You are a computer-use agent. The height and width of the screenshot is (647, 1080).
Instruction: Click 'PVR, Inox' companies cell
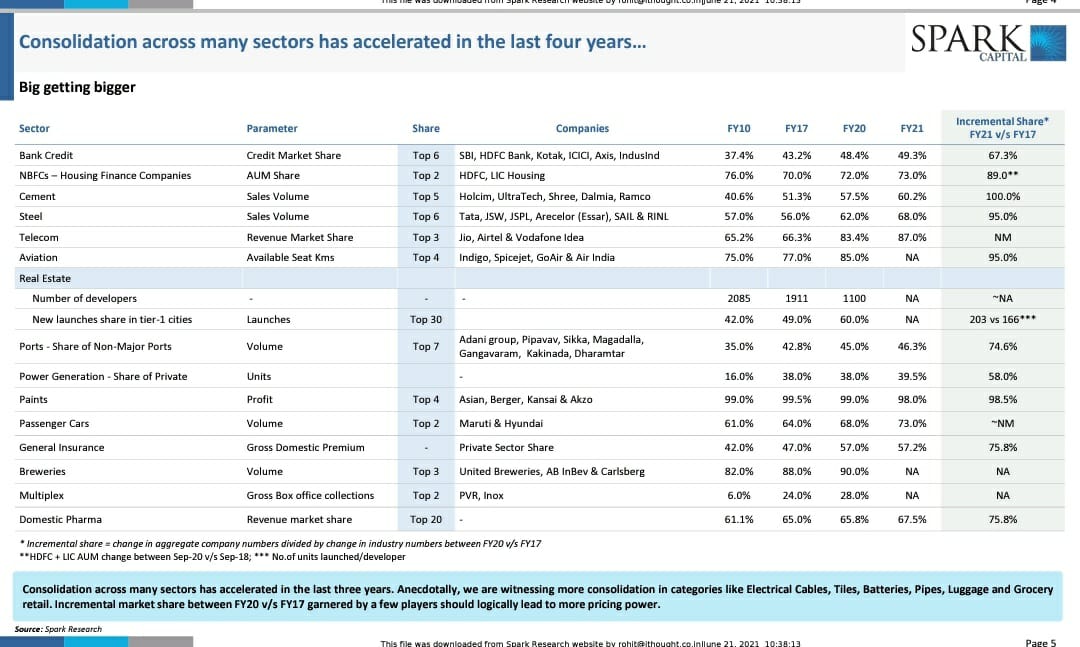481,495
